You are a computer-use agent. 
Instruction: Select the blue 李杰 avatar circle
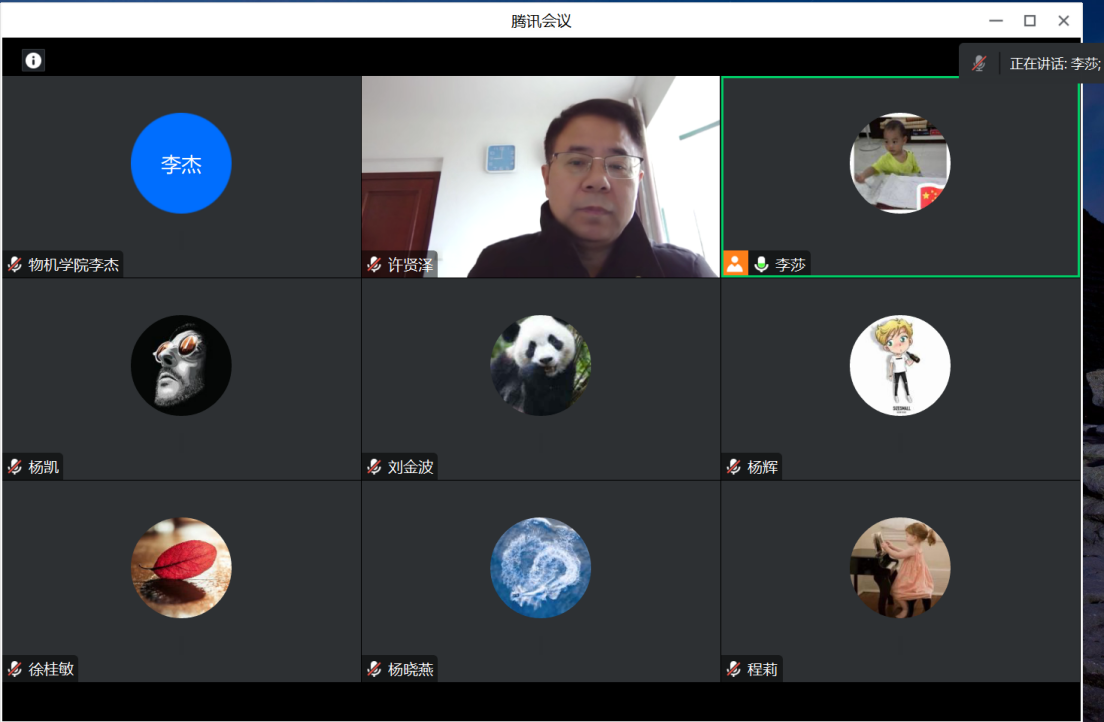pos(181,164)
